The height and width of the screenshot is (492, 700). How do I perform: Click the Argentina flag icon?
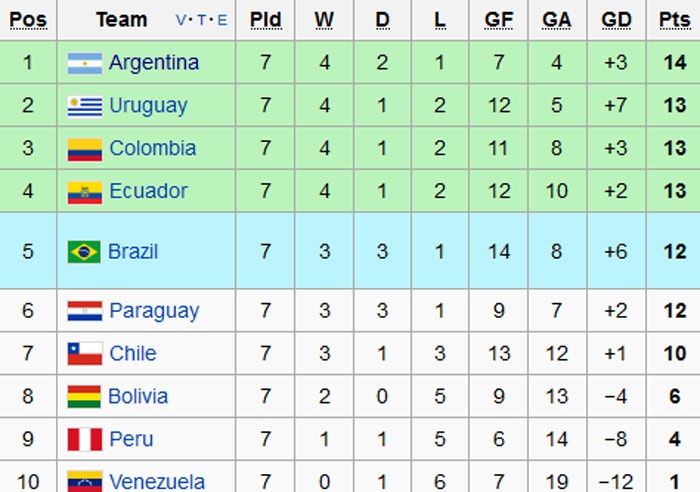point(84,63)
